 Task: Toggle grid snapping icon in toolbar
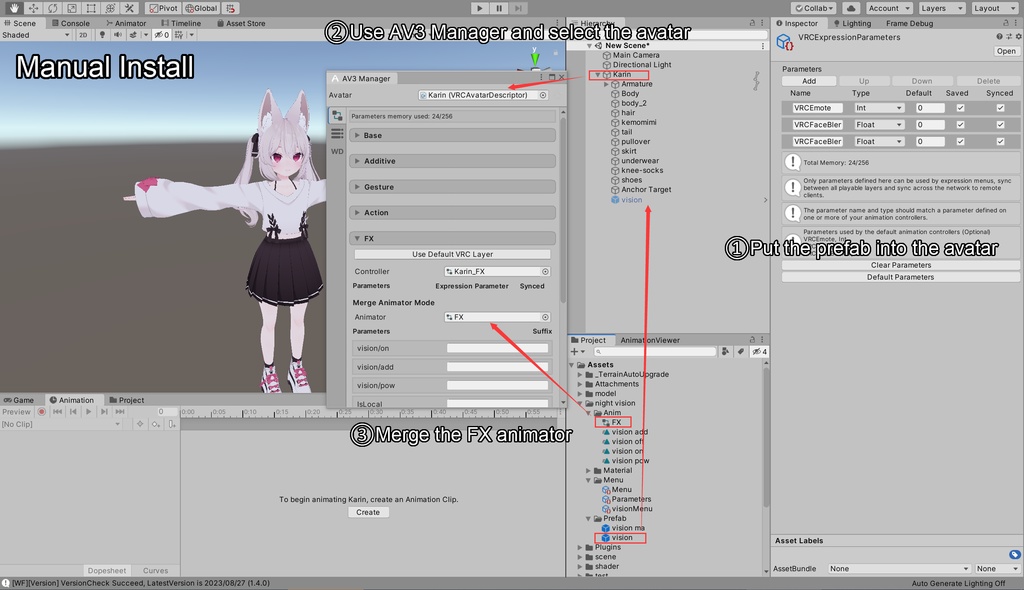[x=231, y=8]
